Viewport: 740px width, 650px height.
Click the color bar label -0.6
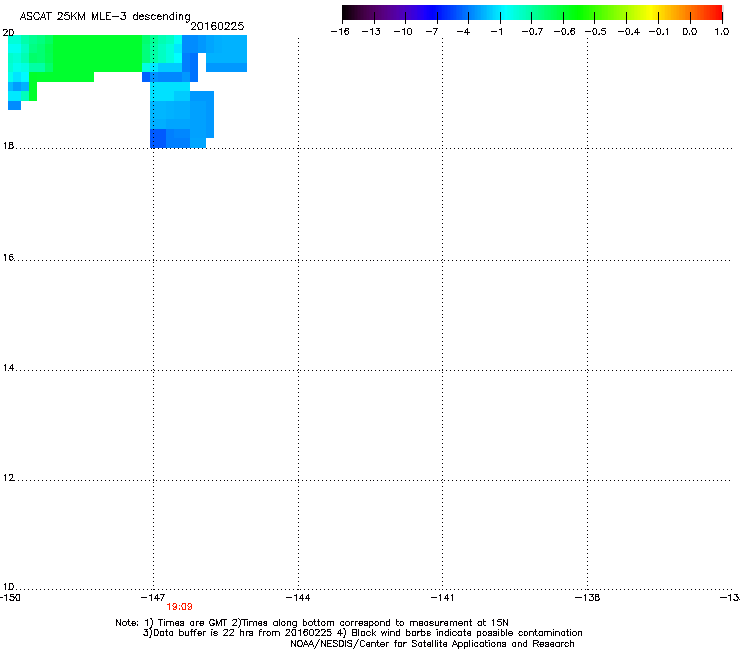coord(564,32)
